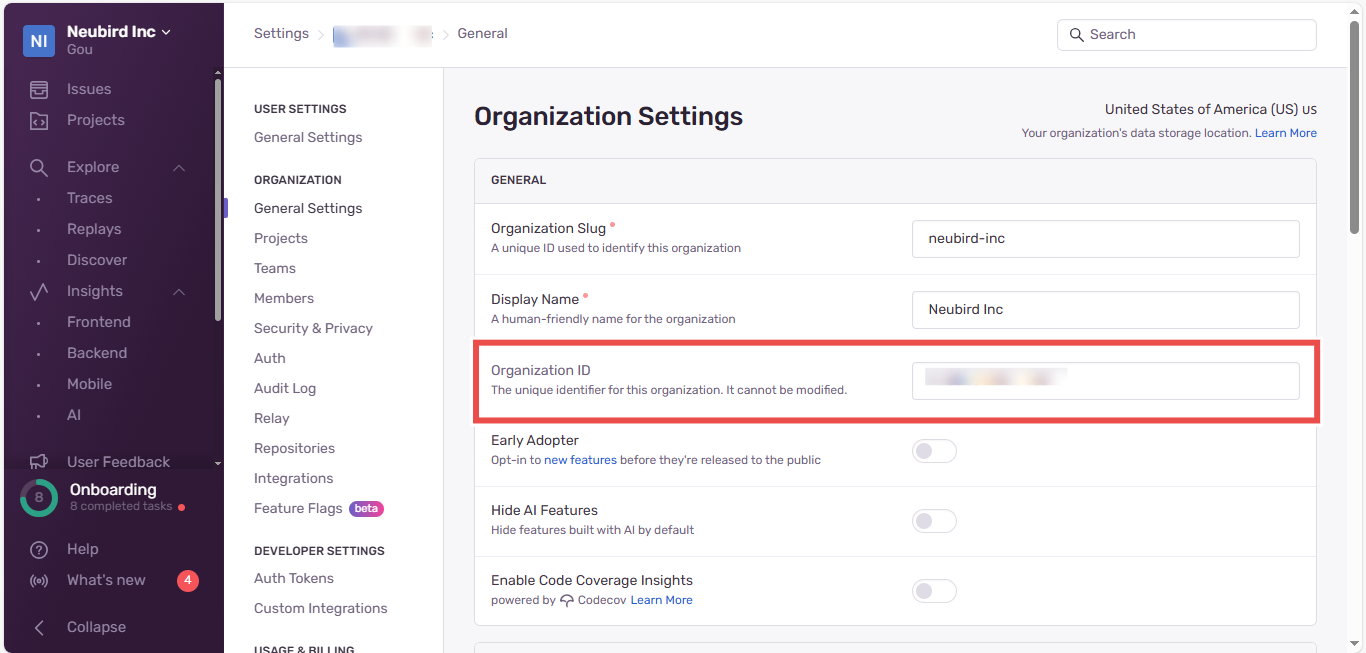Screen dimensions: 1366x653
Task: Click Collapse to shrink the sidebar
Action: point(95,626)
